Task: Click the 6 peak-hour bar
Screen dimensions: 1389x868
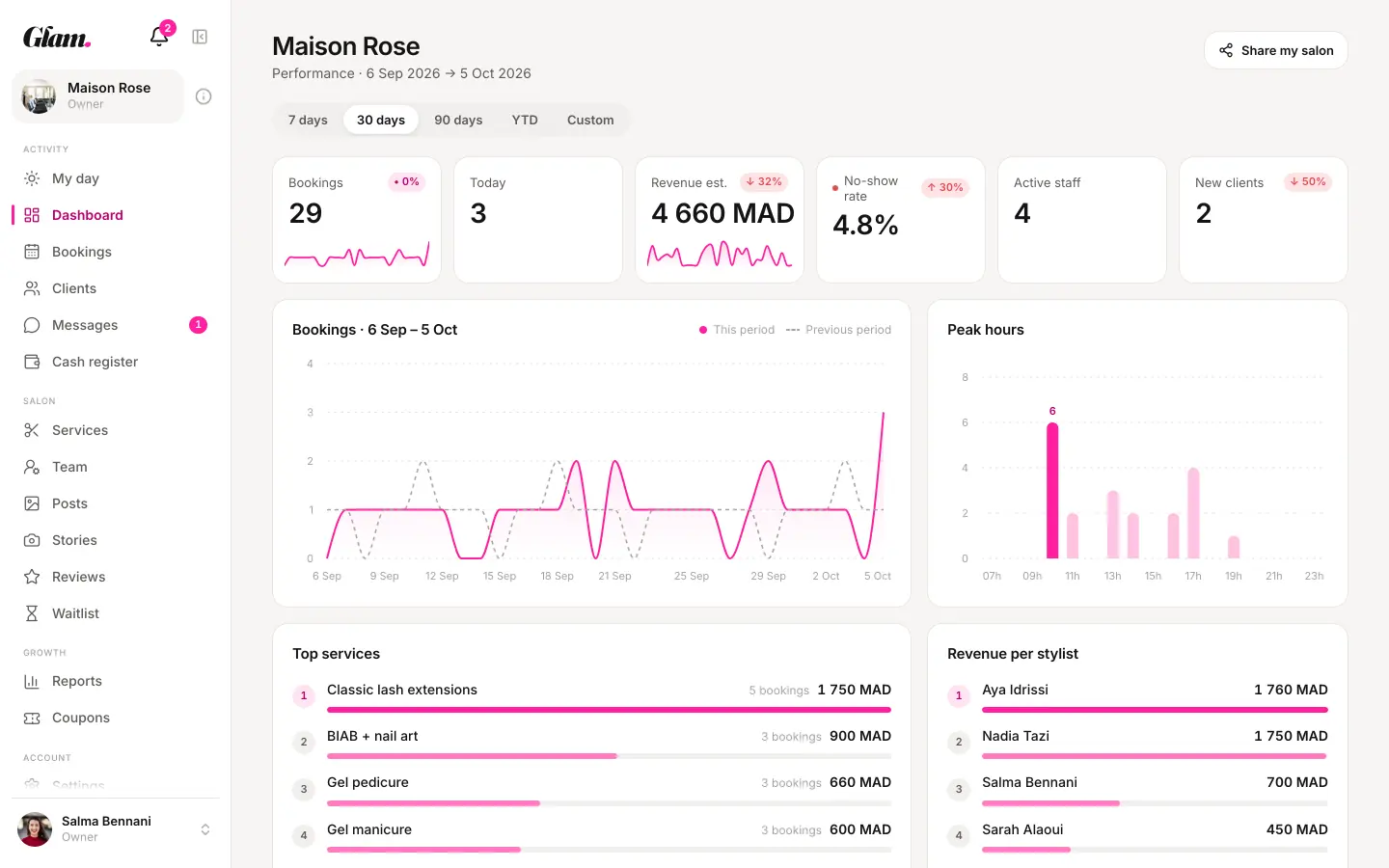Action: (x=1052, y=490)
